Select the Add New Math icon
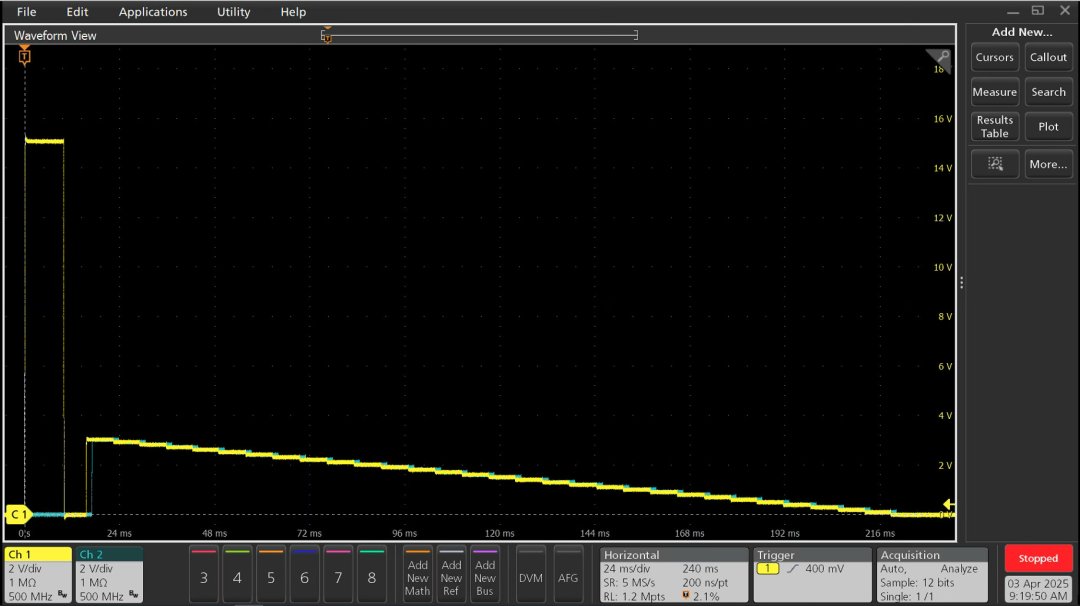This screenshot has height=606, width=1080. pos(417,575)
